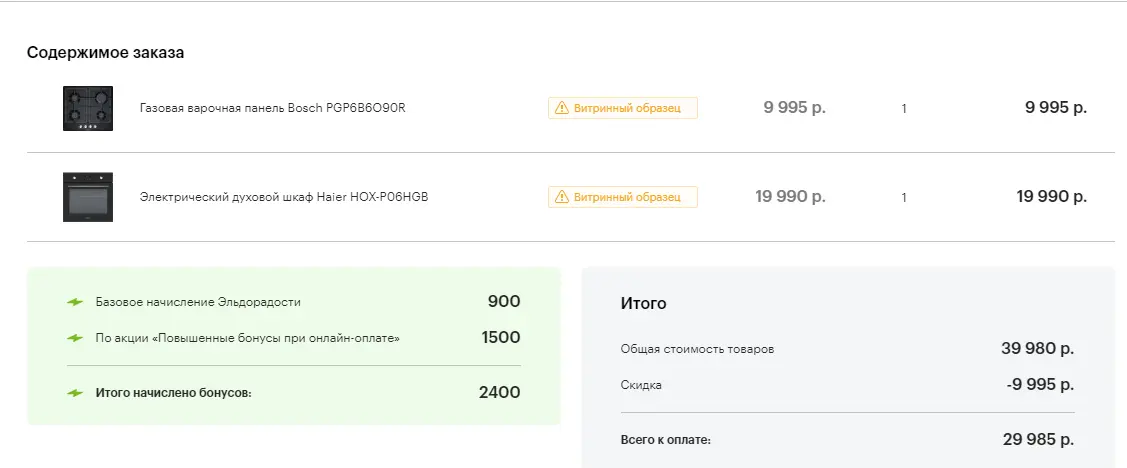Image resolution: width=1127 pixels, height=468 pixels.
Task: Click the Итого summary heading
Action: [643, 303]
